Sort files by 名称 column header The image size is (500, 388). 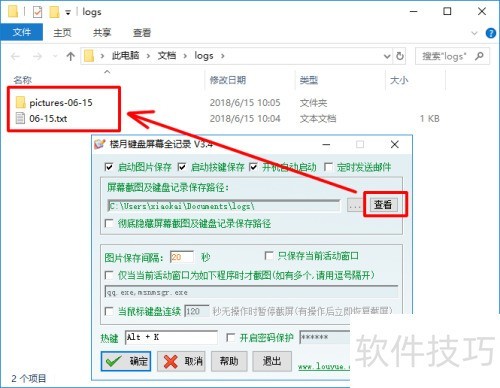(22, 80)
